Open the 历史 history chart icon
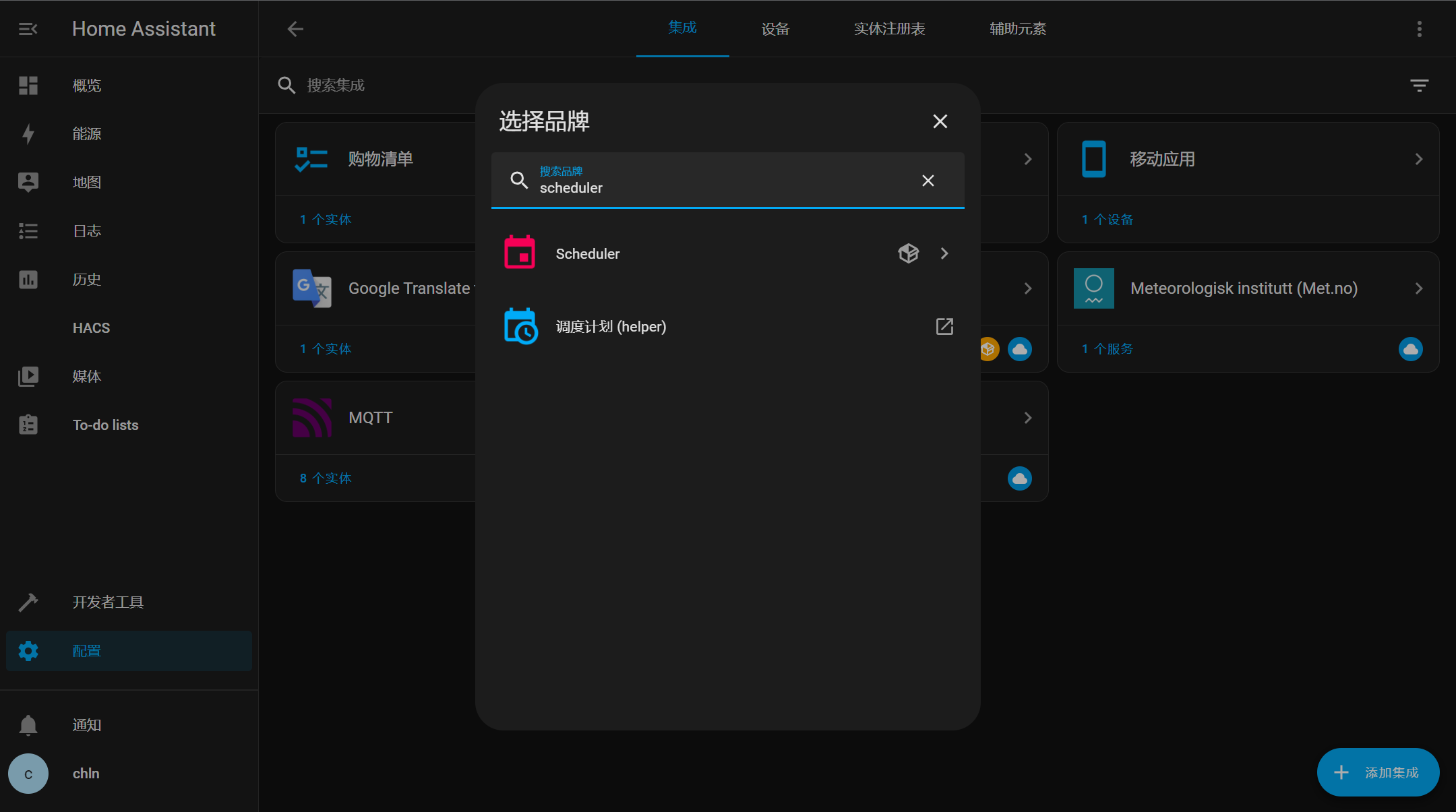 28,280
